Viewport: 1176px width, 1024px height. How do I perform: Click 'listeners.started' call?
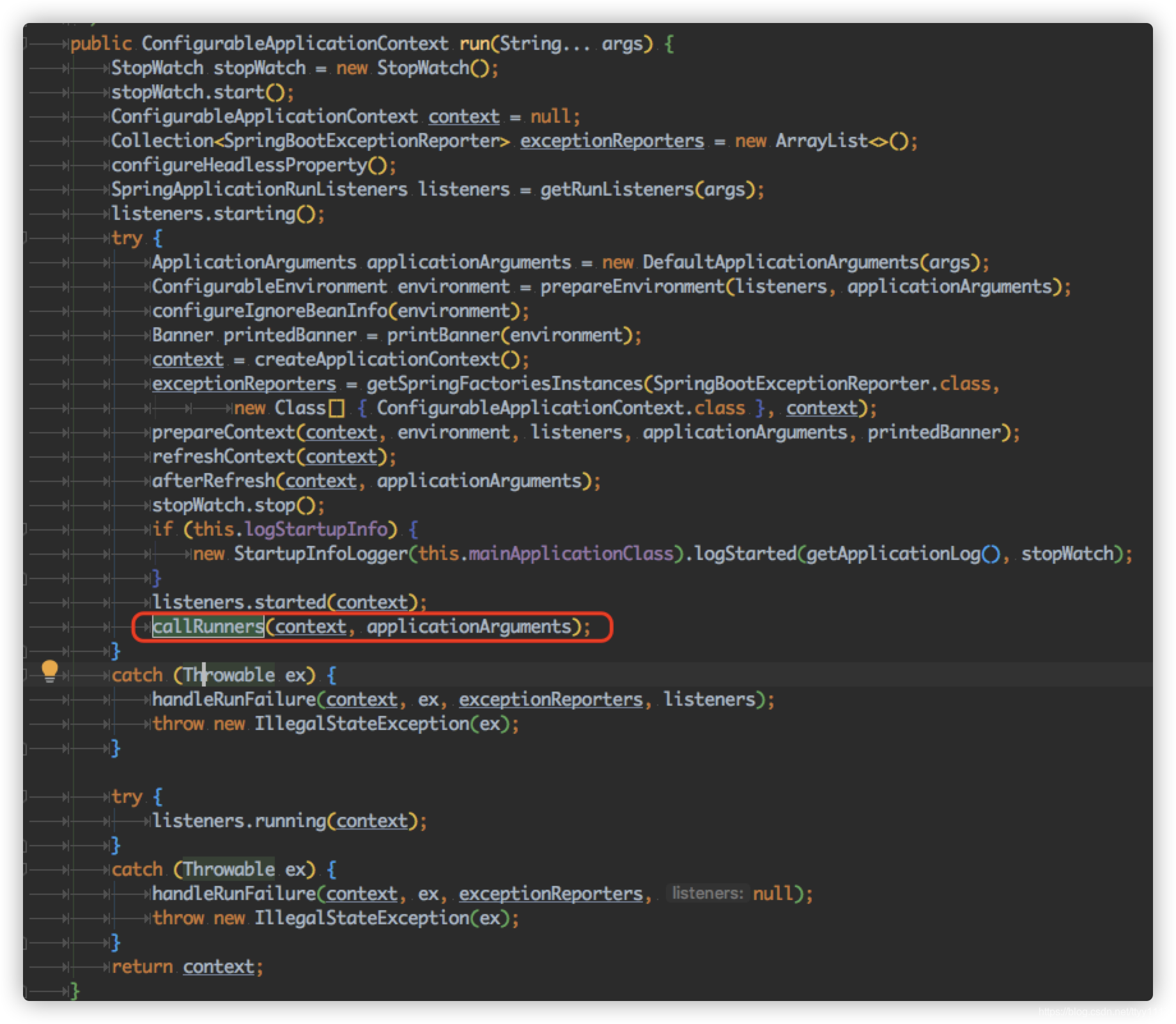[x=239, y=602]
